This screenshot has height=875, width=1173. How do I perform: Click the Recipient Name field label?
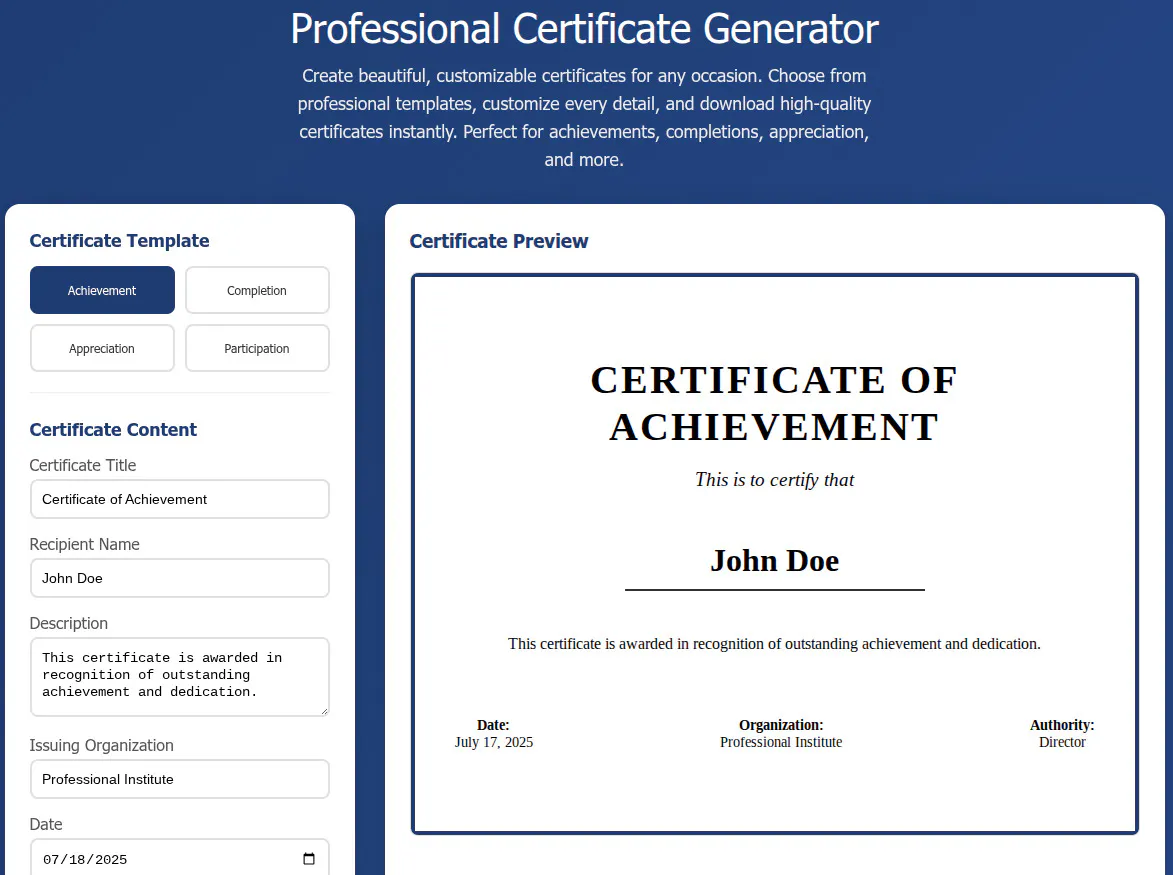[85, 544]
